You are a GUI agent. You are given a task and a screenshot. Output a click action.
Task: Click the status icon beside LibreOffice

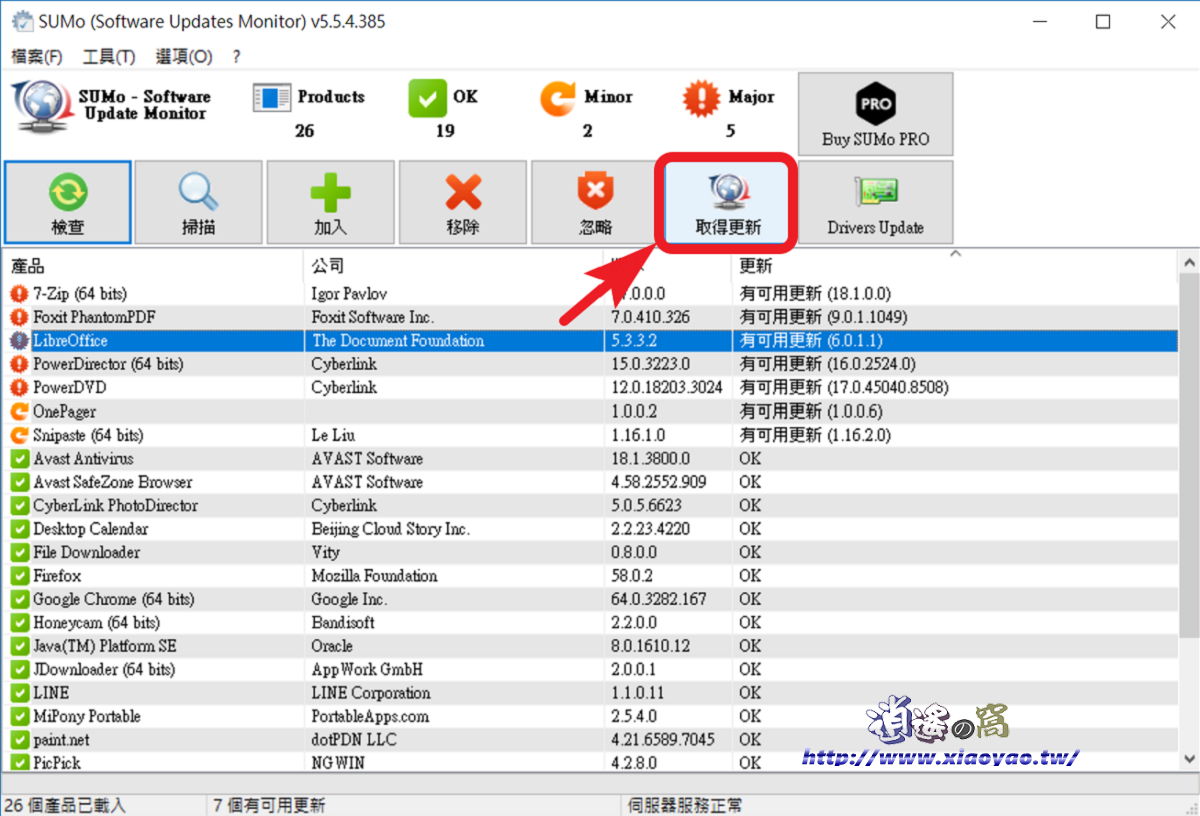click(19, 341)
